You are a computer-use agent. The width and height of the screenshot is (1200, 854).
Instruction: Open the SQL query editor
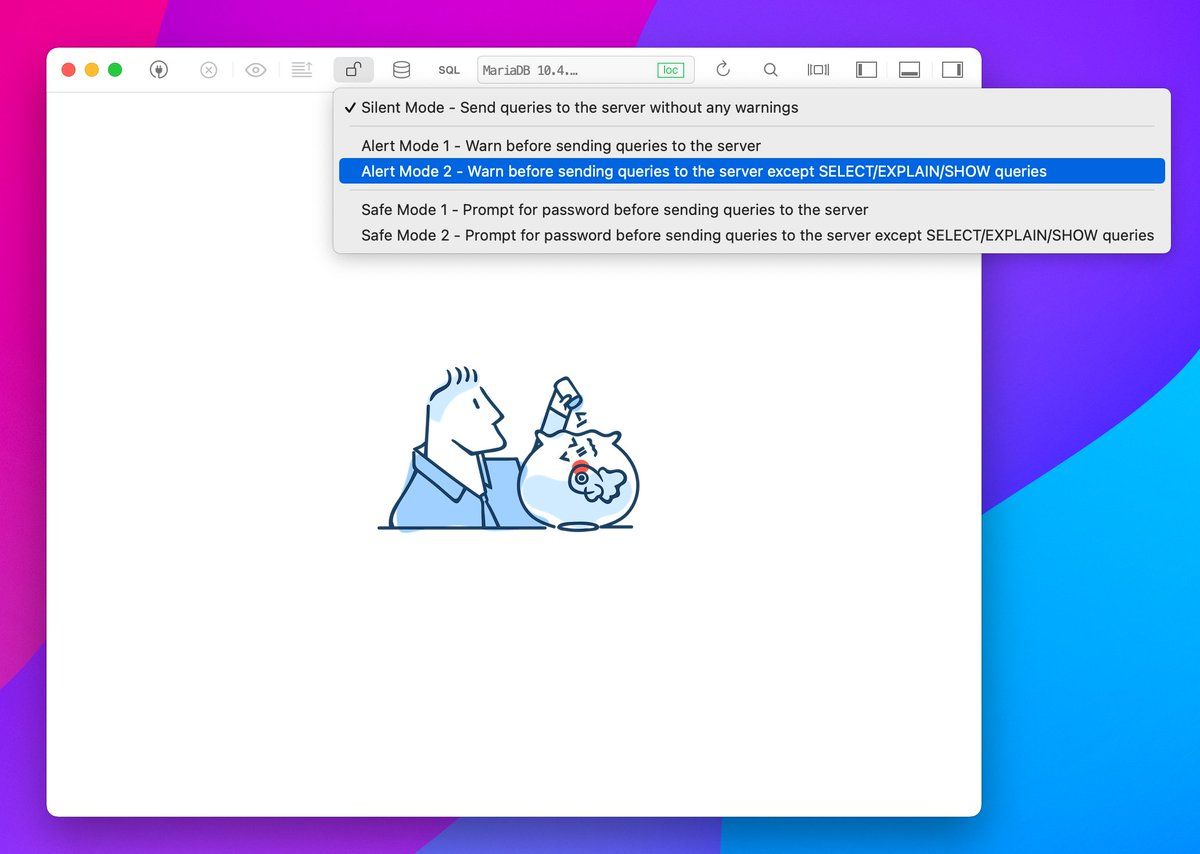click(x=449, y=70)
